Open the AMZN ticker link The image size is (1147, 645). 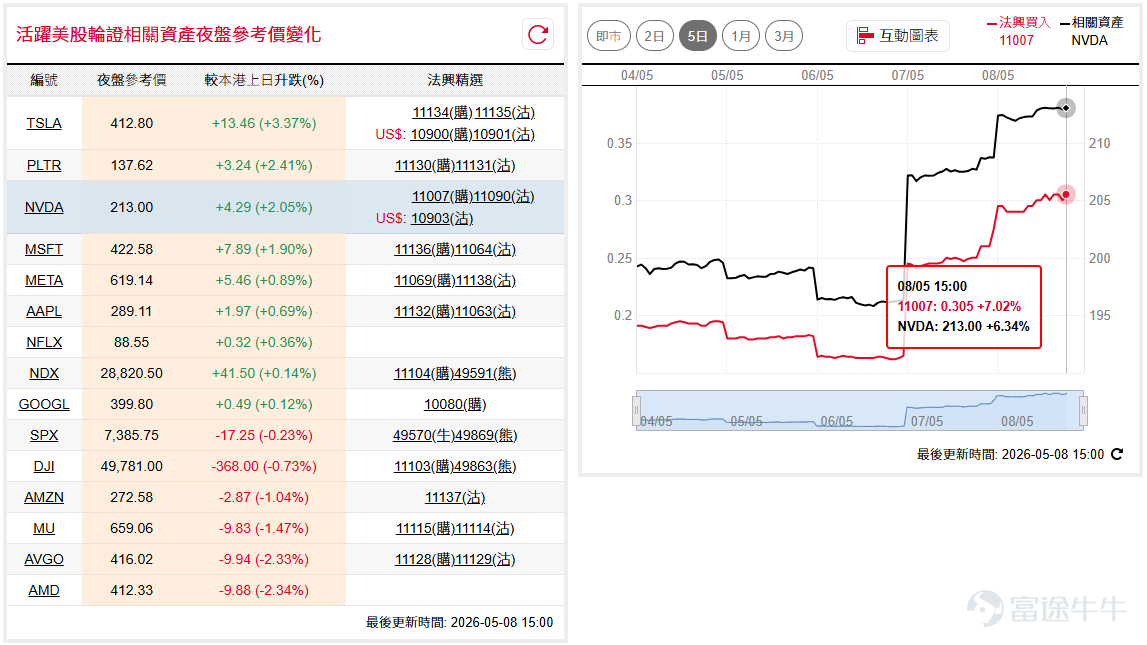44,497
